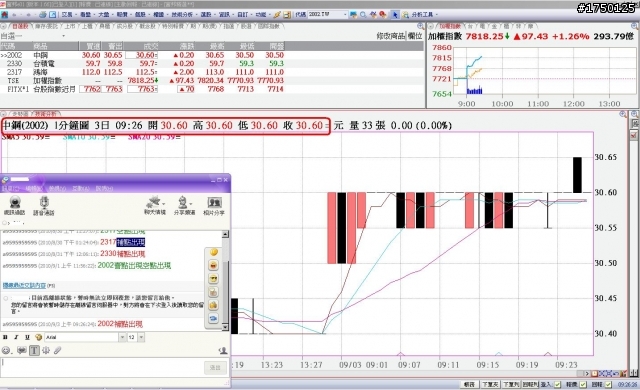Start a webcam call in chat window
Screen dimensions: 640x390
[x=15, y=205]
